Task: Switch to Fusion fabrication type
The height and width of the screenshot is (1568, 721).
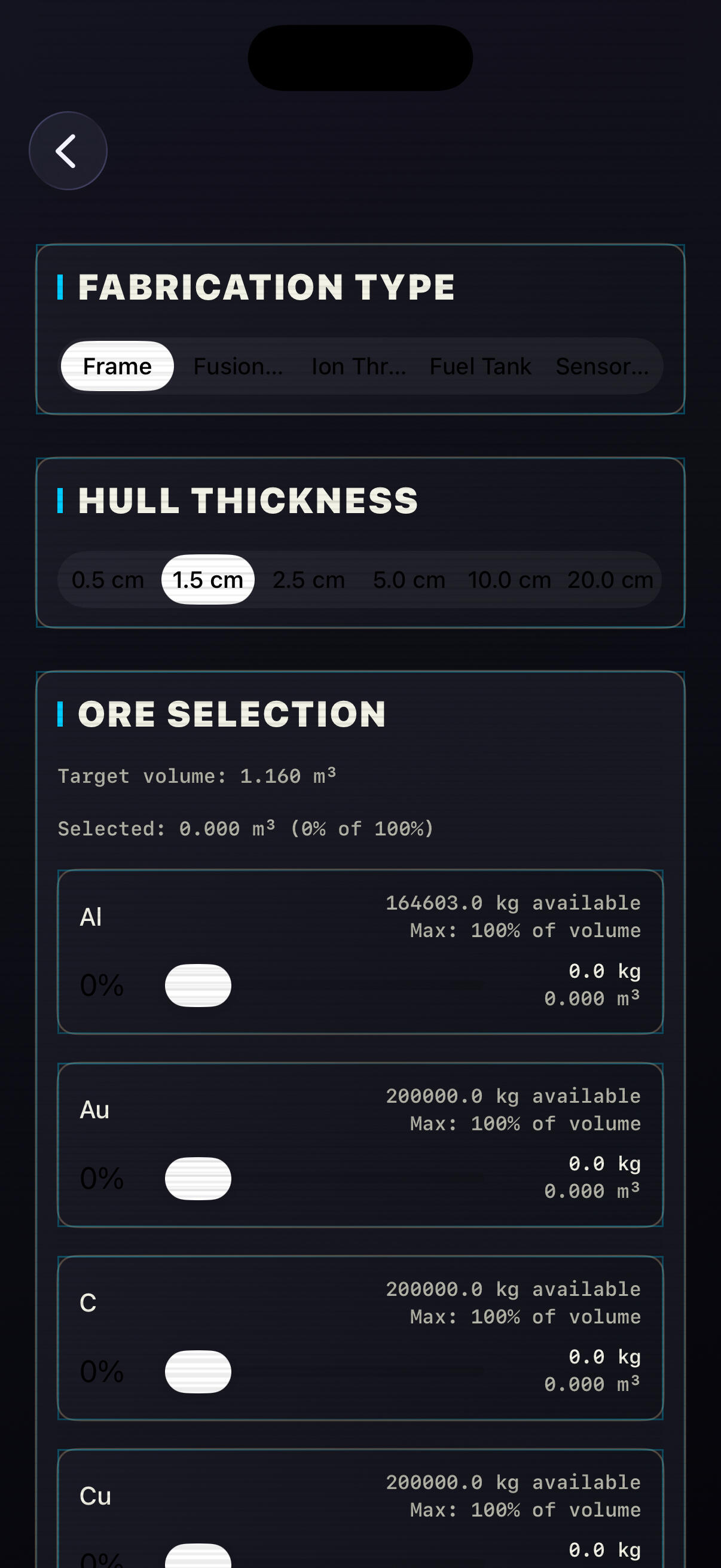Action: coord(238,367)
